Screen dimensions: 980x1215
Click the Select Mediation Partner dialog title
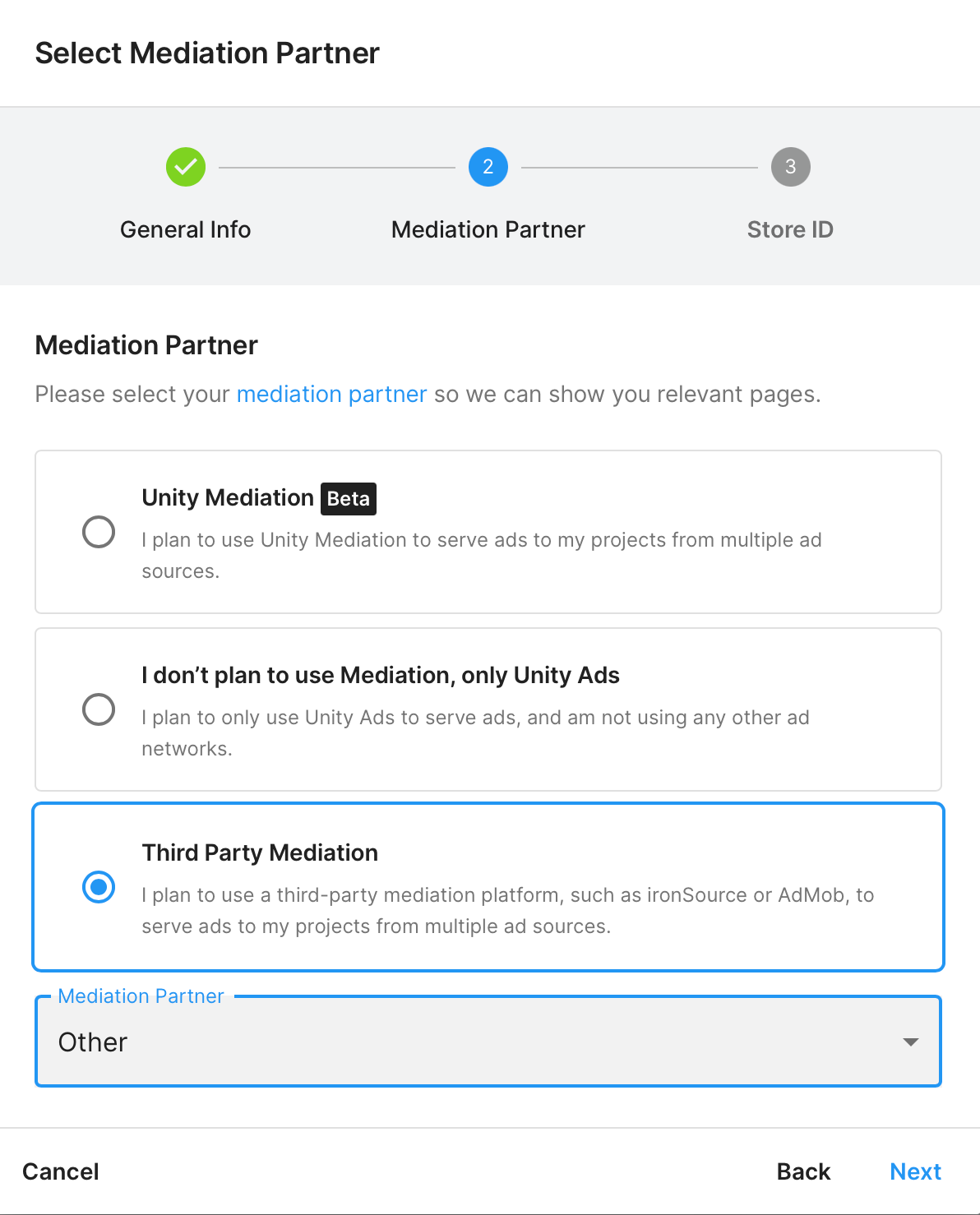coord(207,53)
